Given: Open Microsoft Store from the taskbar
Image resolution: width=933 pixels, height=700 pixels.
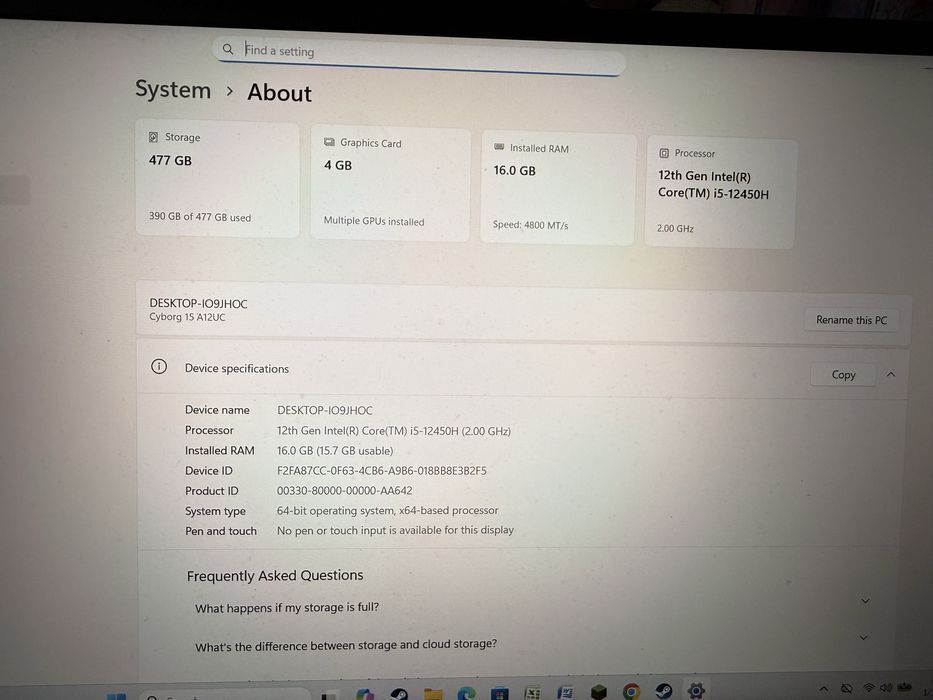Looking at the screenshot, I should pos(499,693).
